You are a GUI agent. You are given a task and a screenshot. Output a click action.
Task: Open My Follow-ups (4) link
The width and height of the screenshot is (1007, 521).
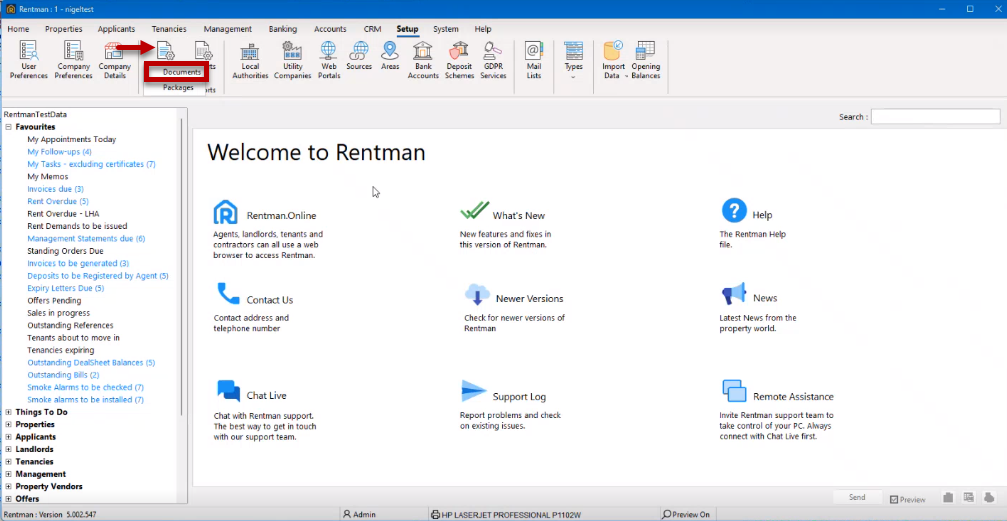59,152
